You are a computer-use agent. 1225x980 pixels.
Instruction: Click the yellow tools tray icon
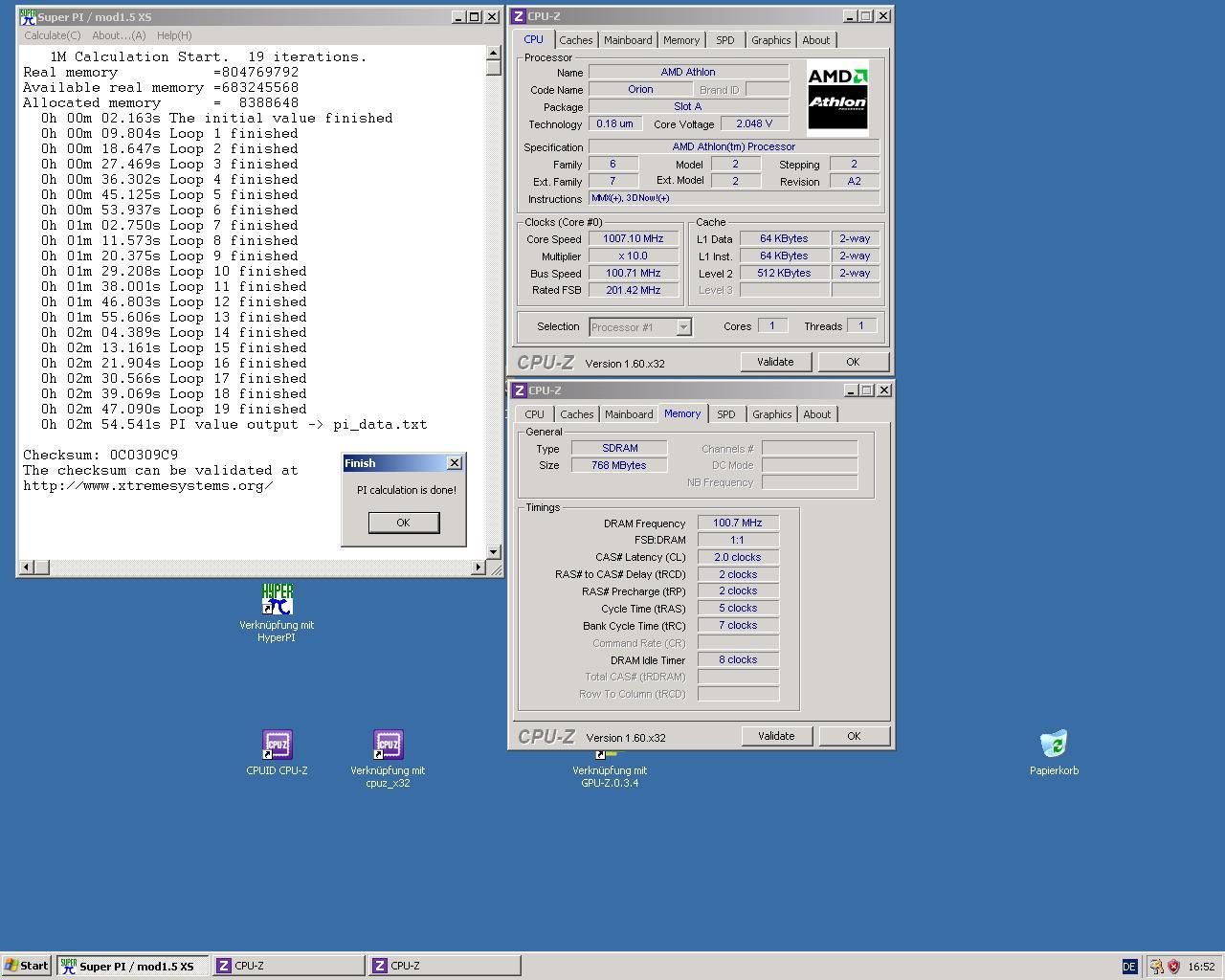(x=1156, y=967)
